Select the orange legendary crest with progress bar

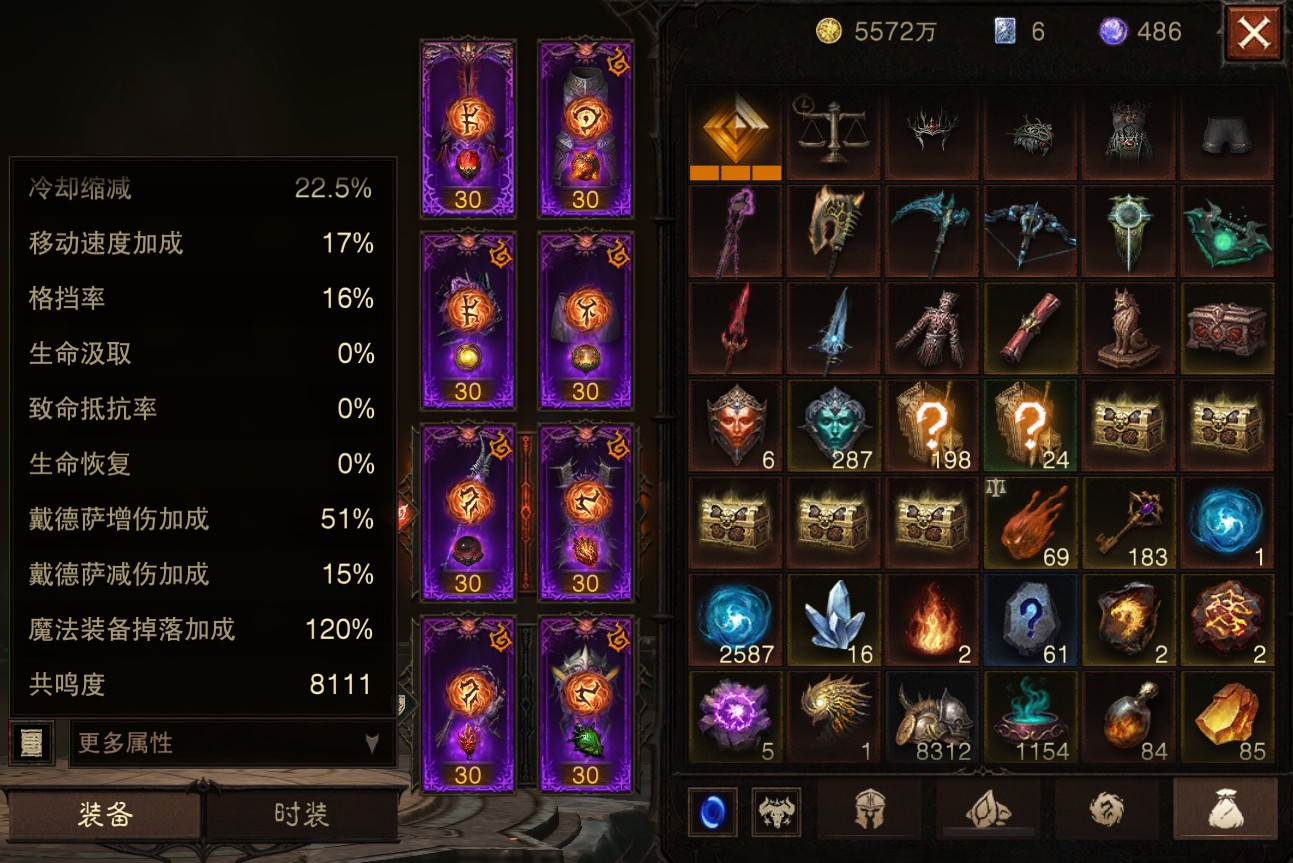click(735, 132)
